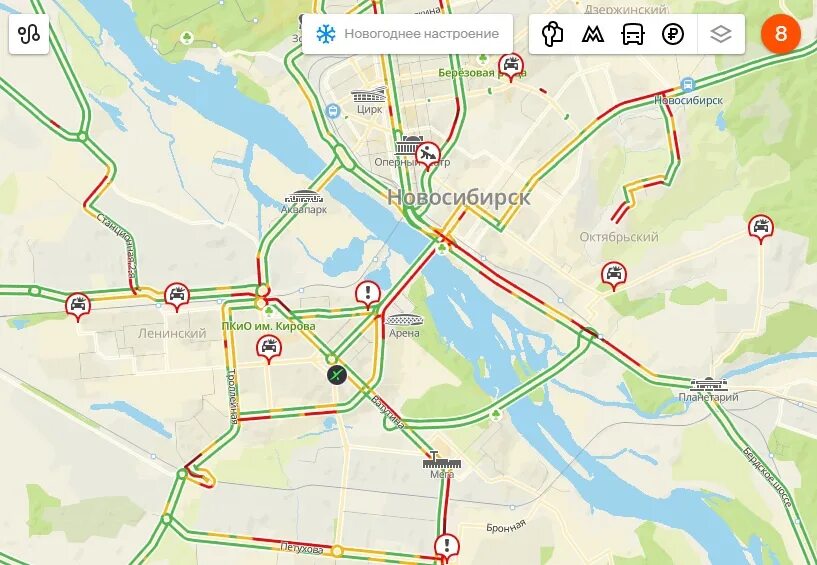The width and height of the screenshot is (817, 565).
Task: Open the map layers selector
Action: [x=721, y=34]
